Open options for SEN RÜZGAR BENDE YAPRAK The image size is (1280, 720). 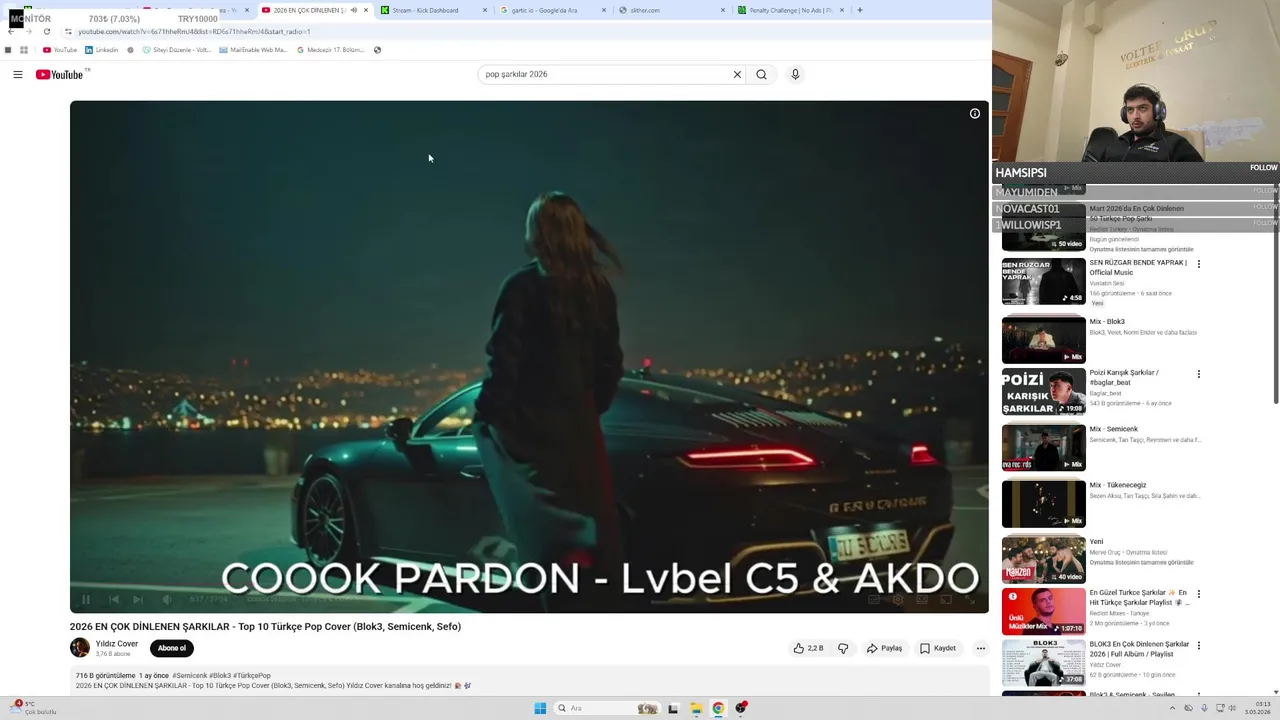tap(1198, 264)
